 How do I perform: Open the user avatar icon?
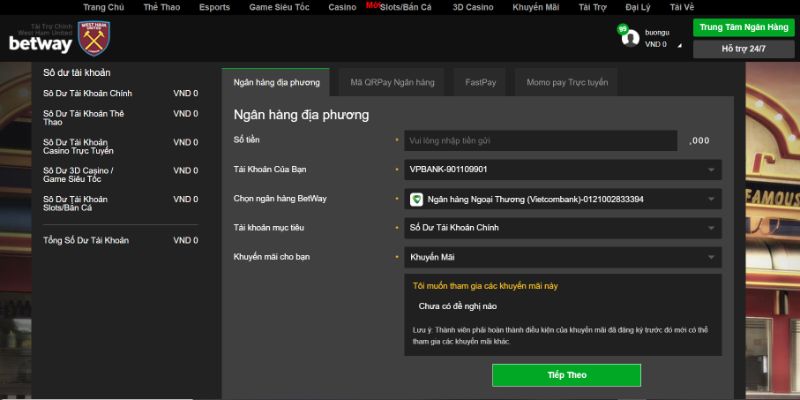click(631, 38)
